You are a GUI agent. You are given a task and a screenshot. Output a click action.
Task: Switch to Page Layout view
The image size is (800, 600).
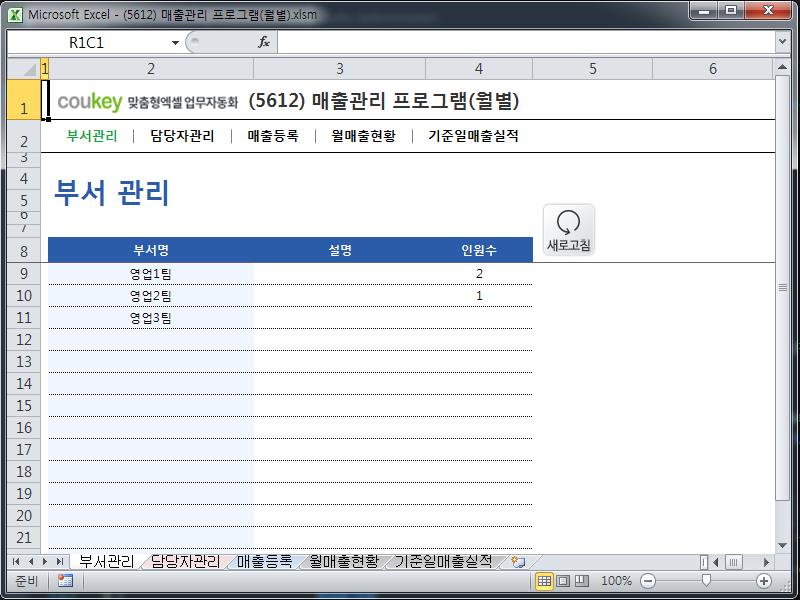tap(563, 581)
